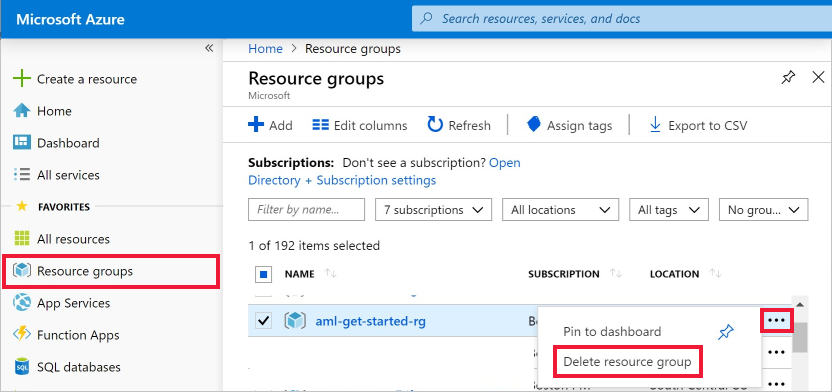This screenshot has width=832, height=392.
Task: Click the pin icon beside Pin to dashboard
Action: 725,332
